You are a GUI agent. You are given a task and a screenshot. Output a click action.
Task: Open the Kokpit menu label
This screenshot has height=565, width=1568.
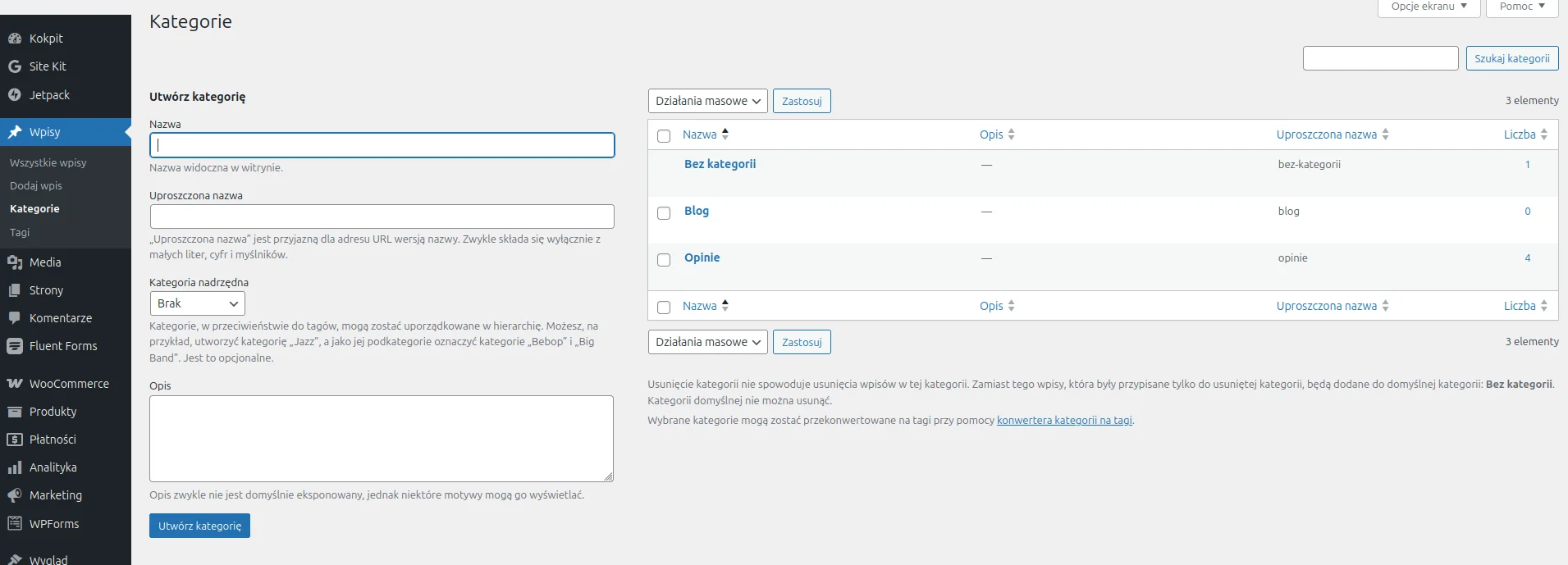tap(46, 39)
